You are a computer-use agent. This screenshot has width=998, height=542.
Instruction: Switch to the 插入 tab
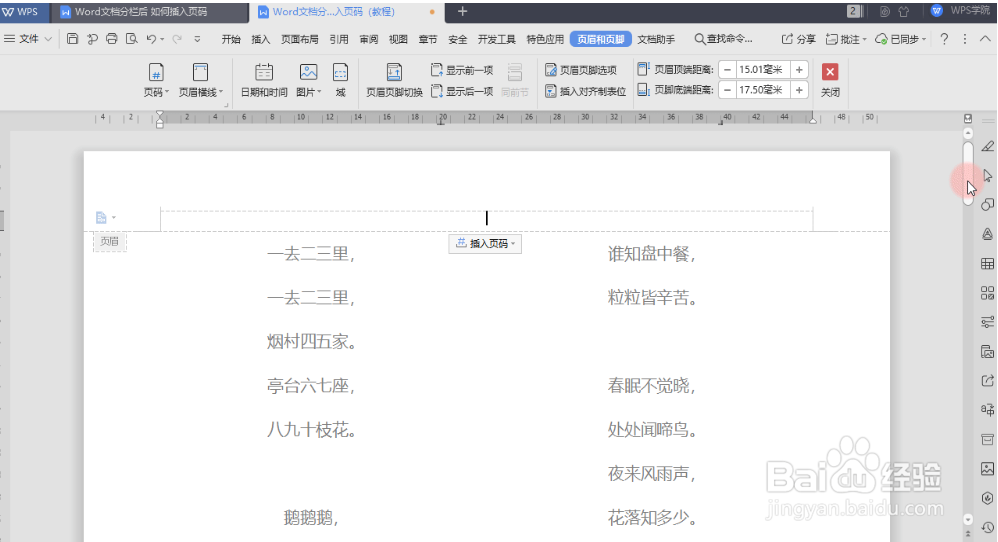click(260, 39)
